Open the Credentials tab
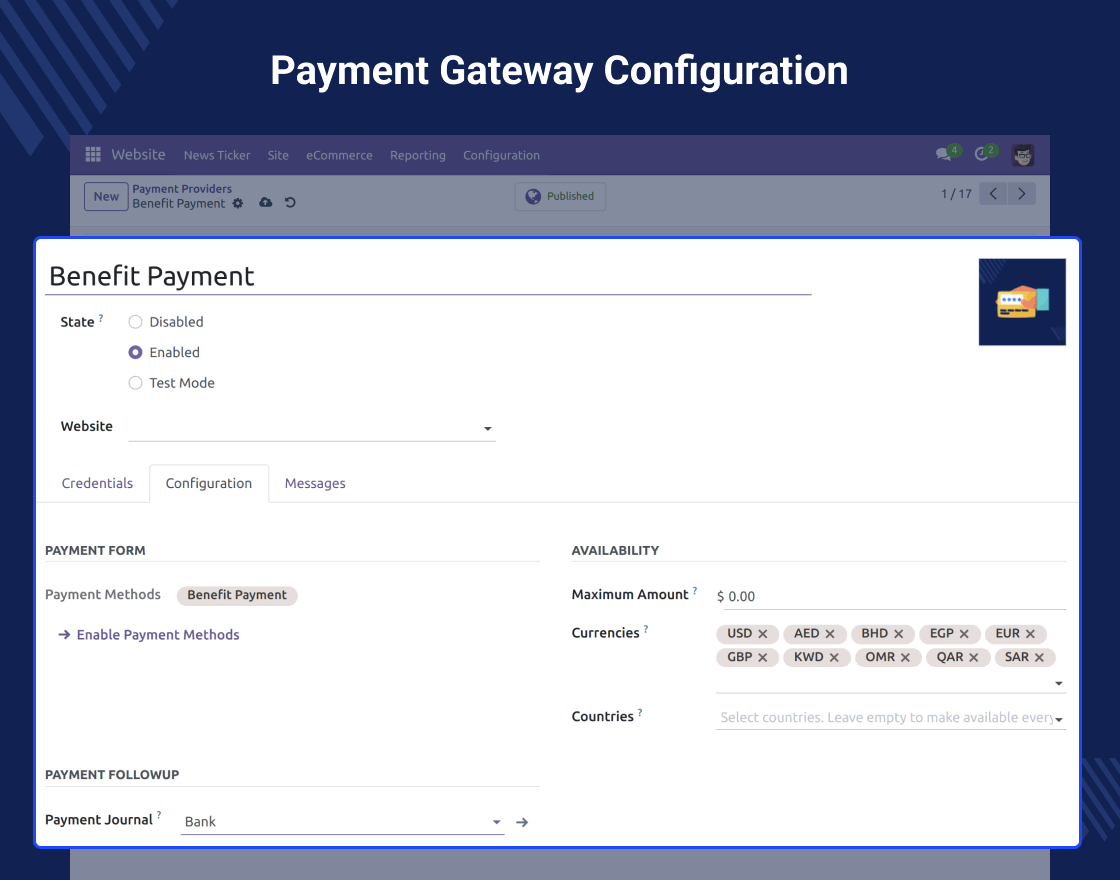Viewport: 1120px width, 880px height. tap(97, 484)
